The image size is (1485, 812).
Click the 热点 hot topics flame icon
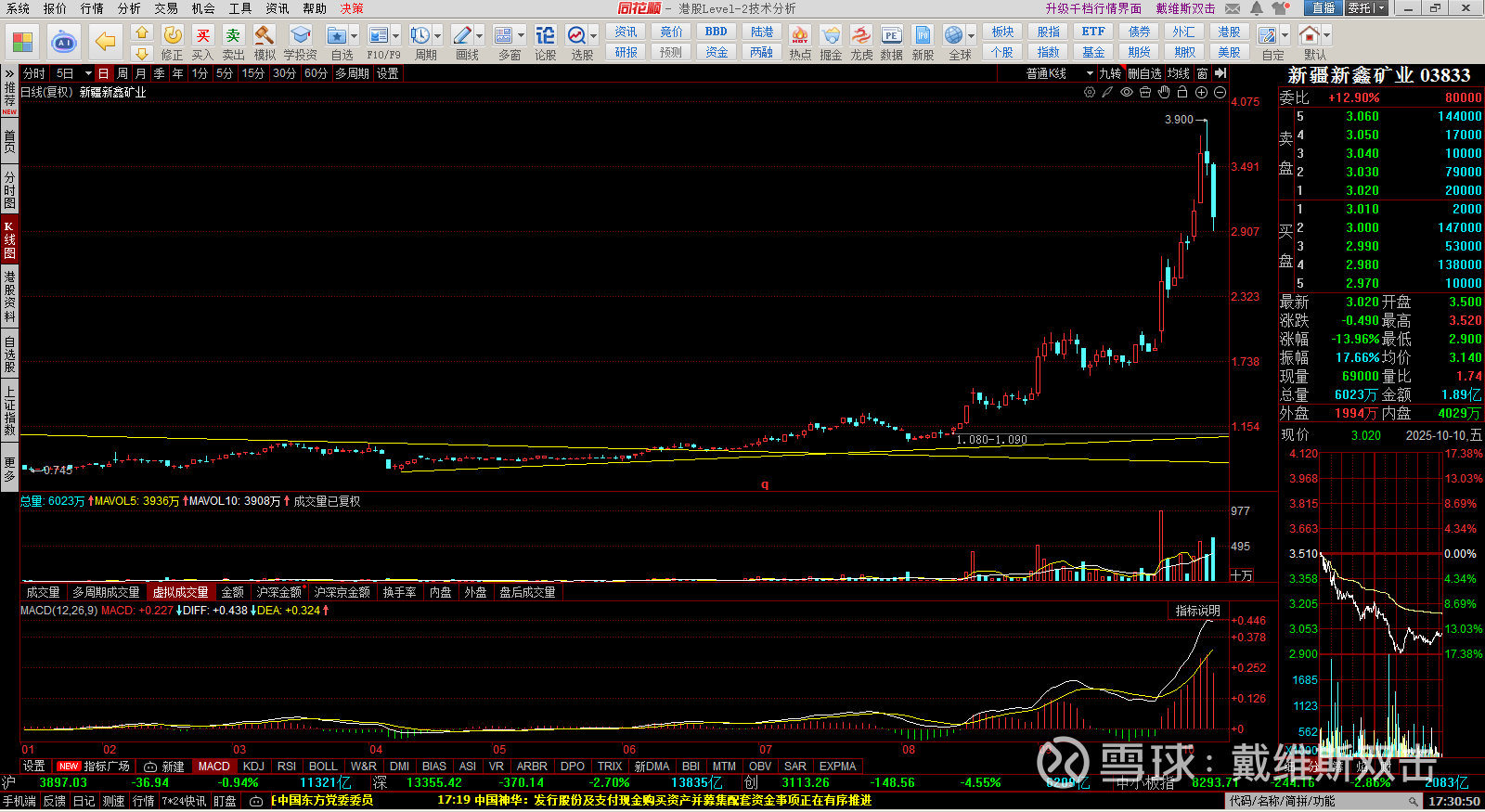(800, 43)
